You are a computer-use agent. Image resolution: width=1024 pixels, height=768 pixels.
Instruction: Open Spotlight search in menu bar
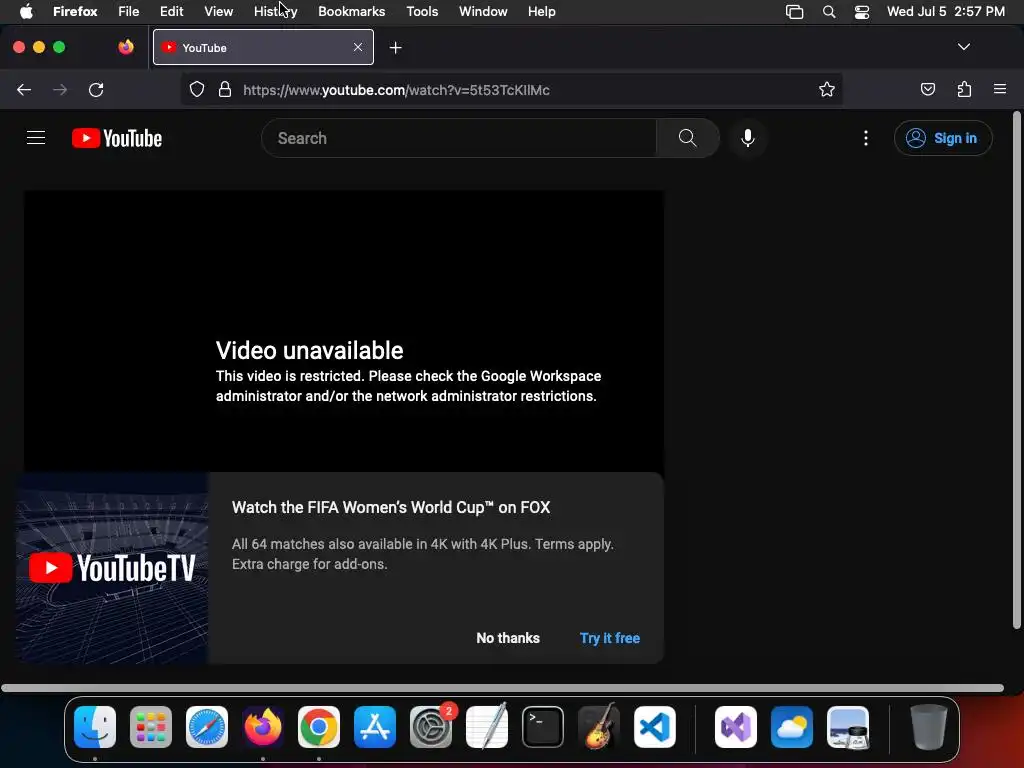click(x=829, y=11)
